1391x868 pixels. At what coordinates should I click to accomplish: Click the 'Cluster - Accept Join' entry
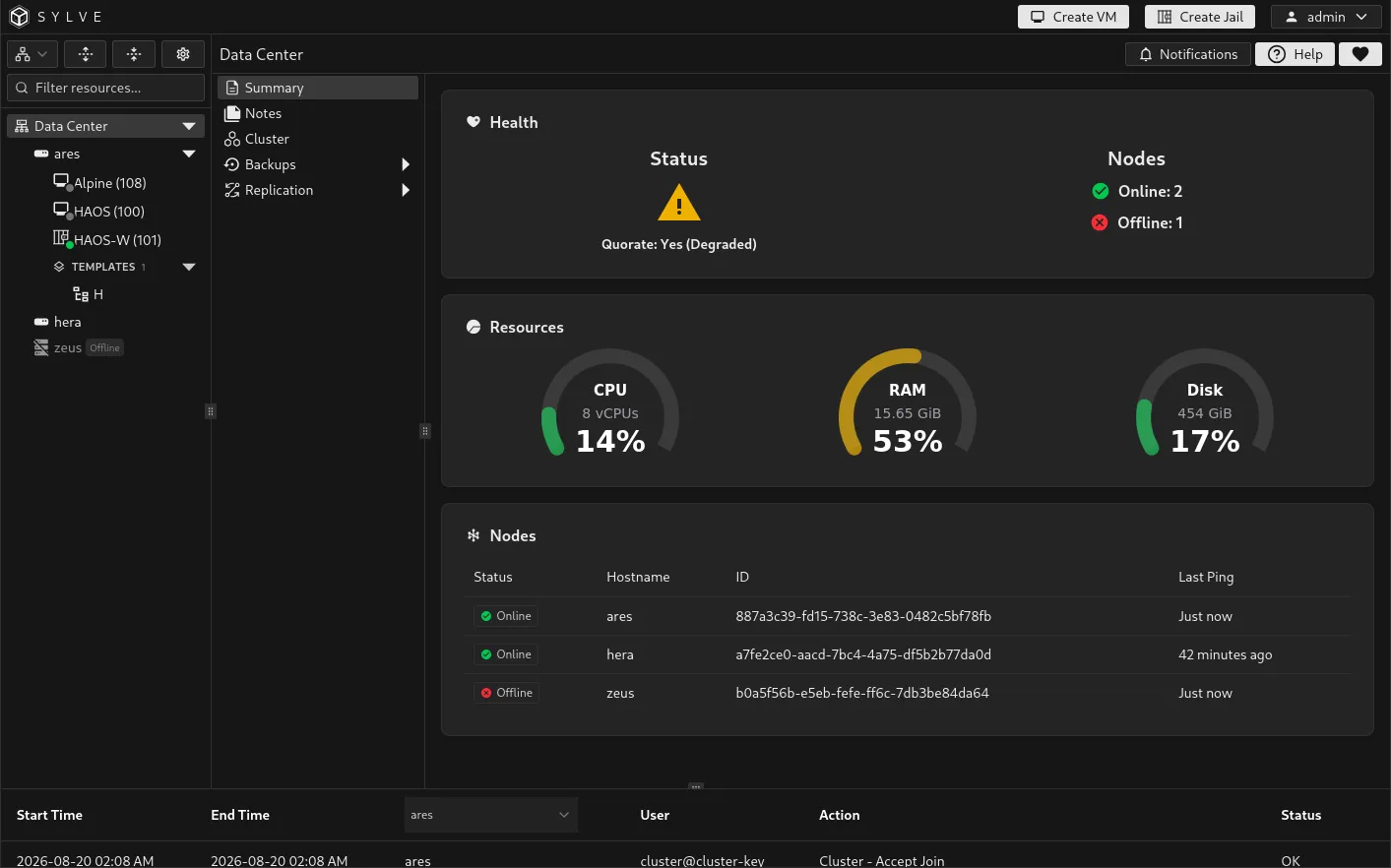coord(881,860)
